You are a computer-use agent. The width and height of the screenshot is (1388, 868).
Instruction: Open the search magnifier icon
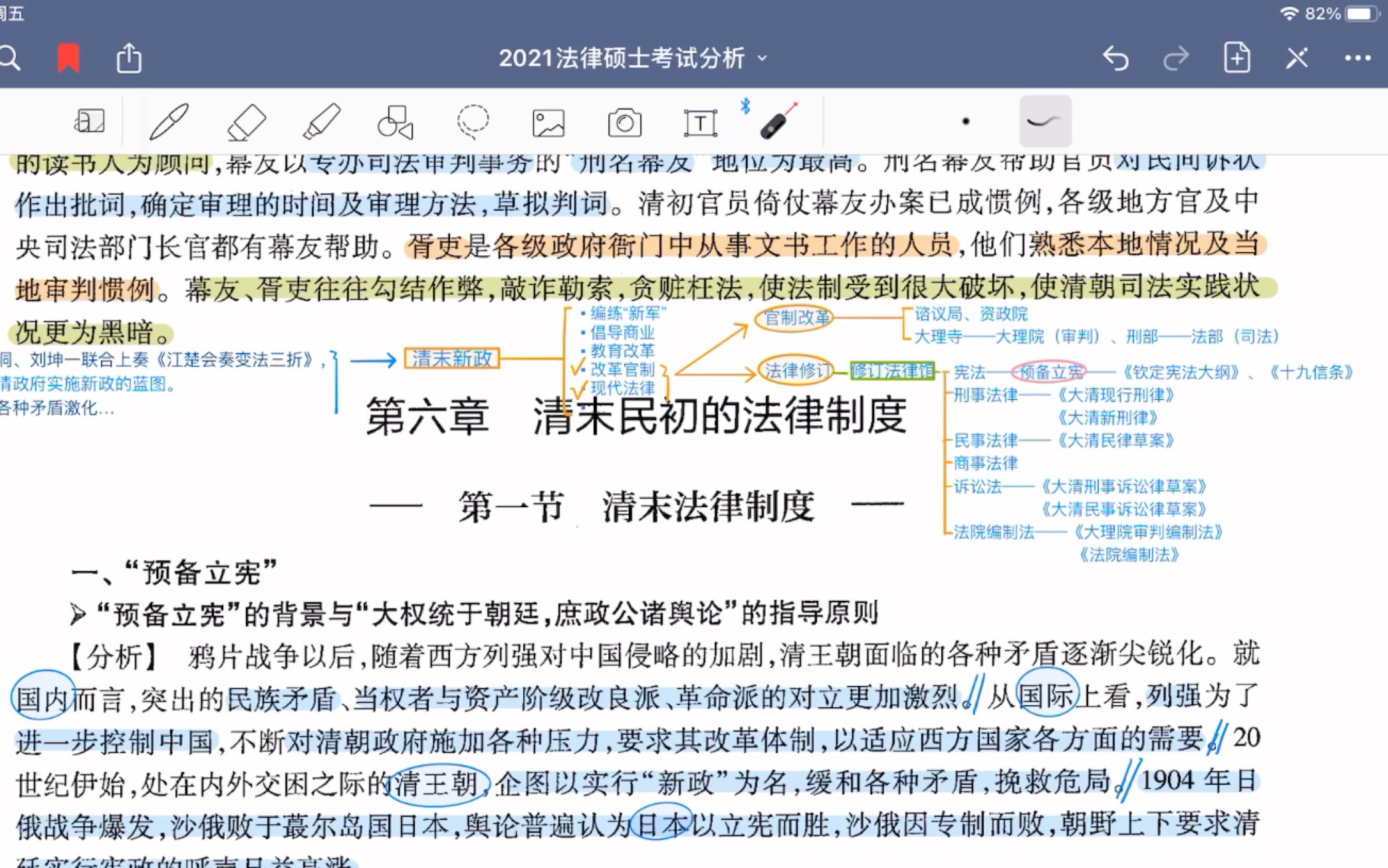point(9,58)
